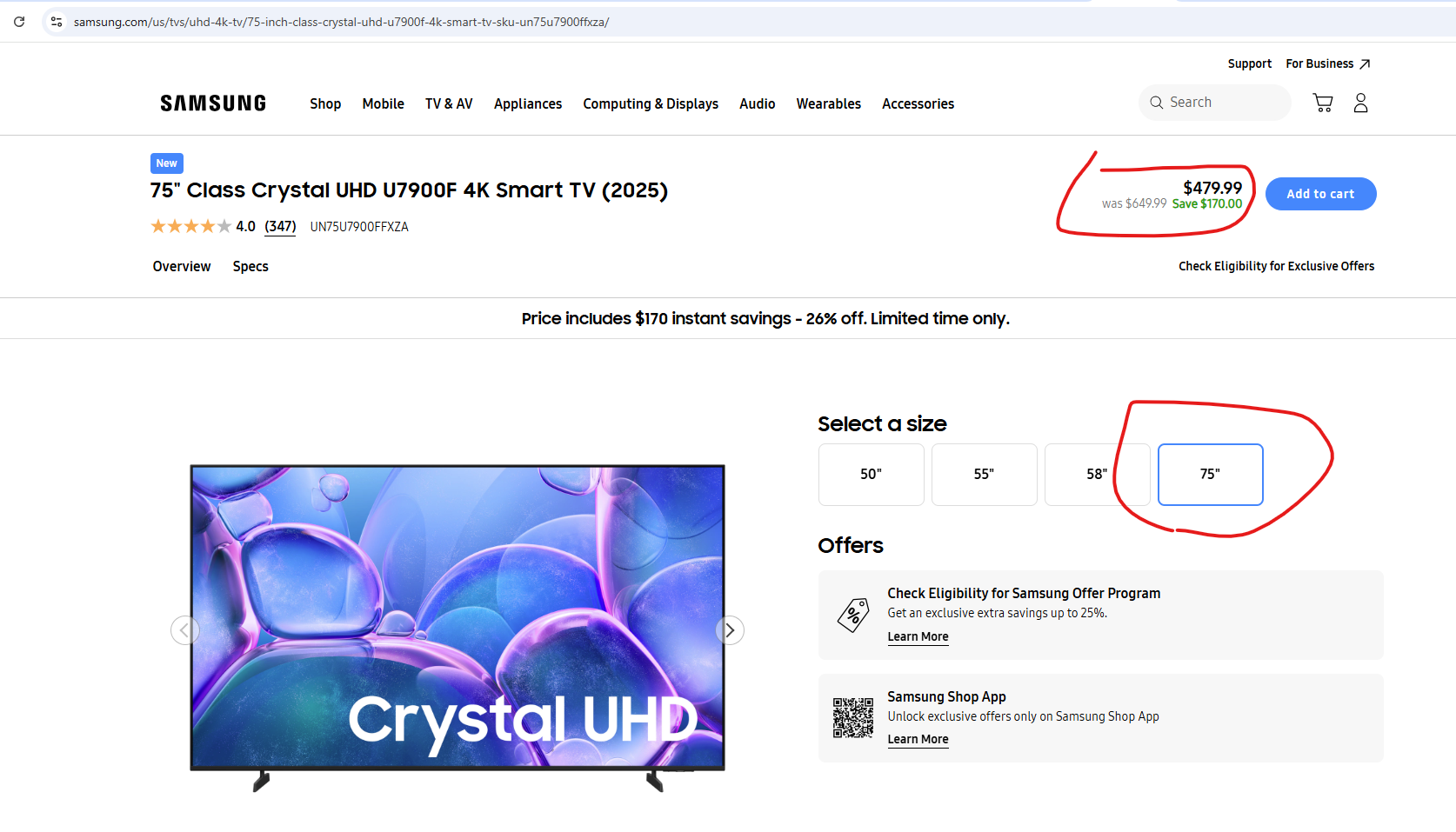
Task: Click into the Search field
Action: [1215, 103]
